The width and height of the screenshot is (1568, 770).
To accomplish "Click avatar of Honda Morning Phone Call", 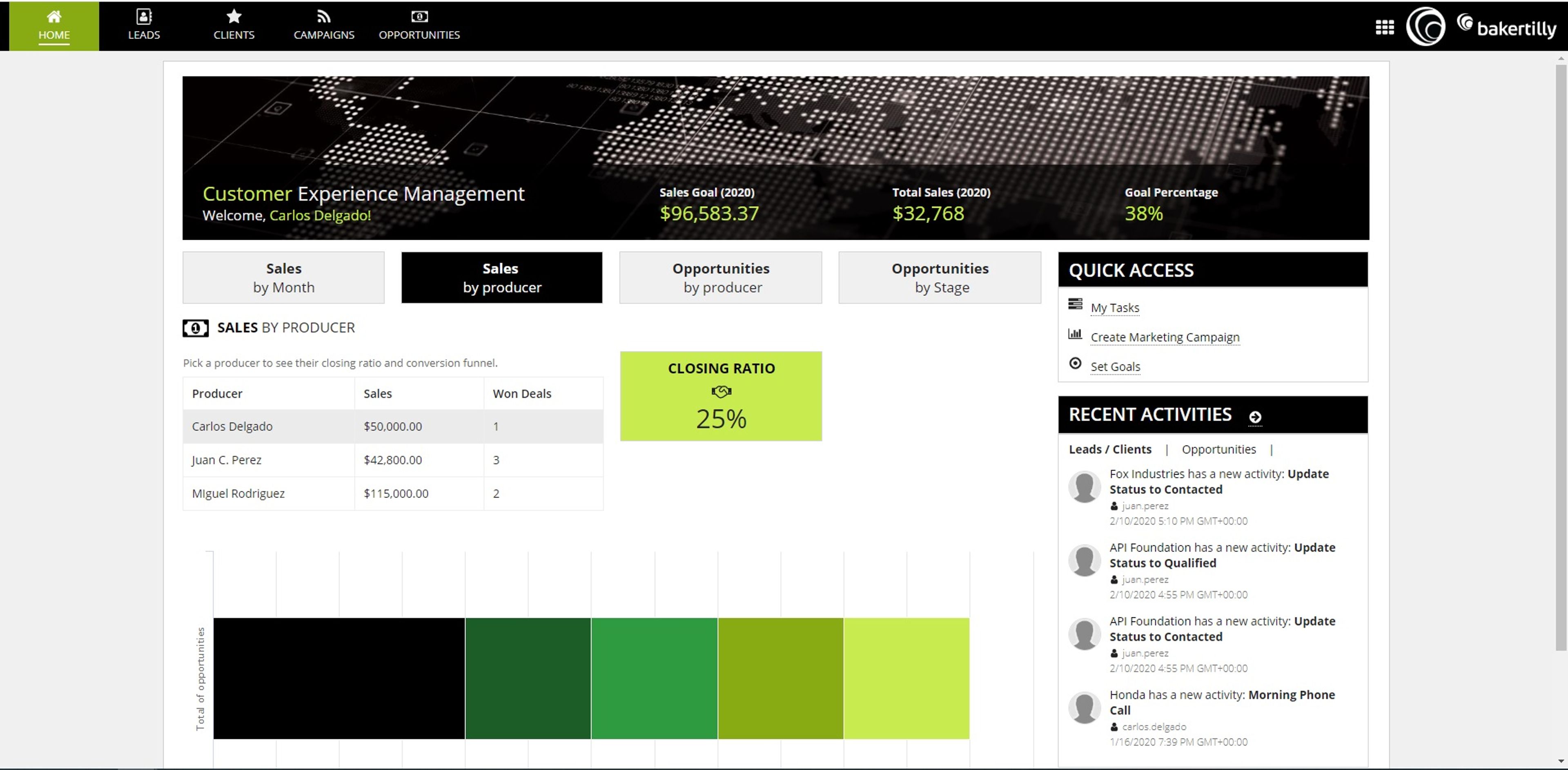I will pyautogui.click(x=1085, y=708).
